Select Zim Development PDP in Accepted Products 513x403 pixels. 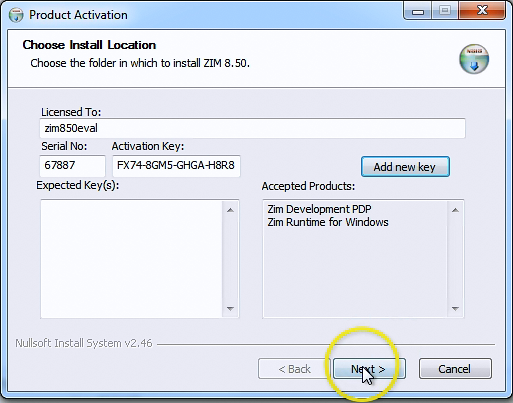coord(319,209)
